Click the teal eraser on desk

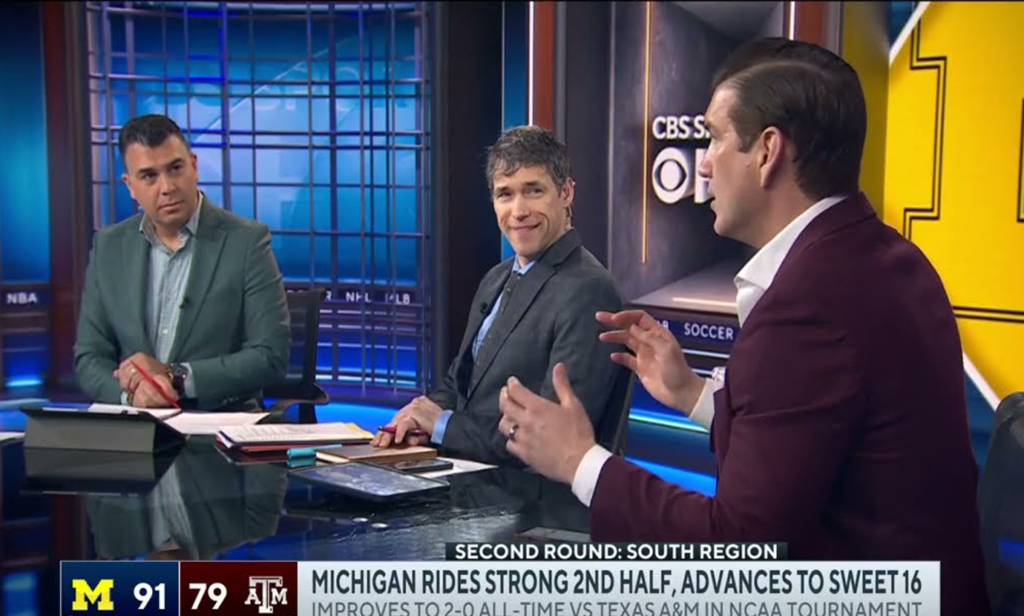click(x=302, y=457)
